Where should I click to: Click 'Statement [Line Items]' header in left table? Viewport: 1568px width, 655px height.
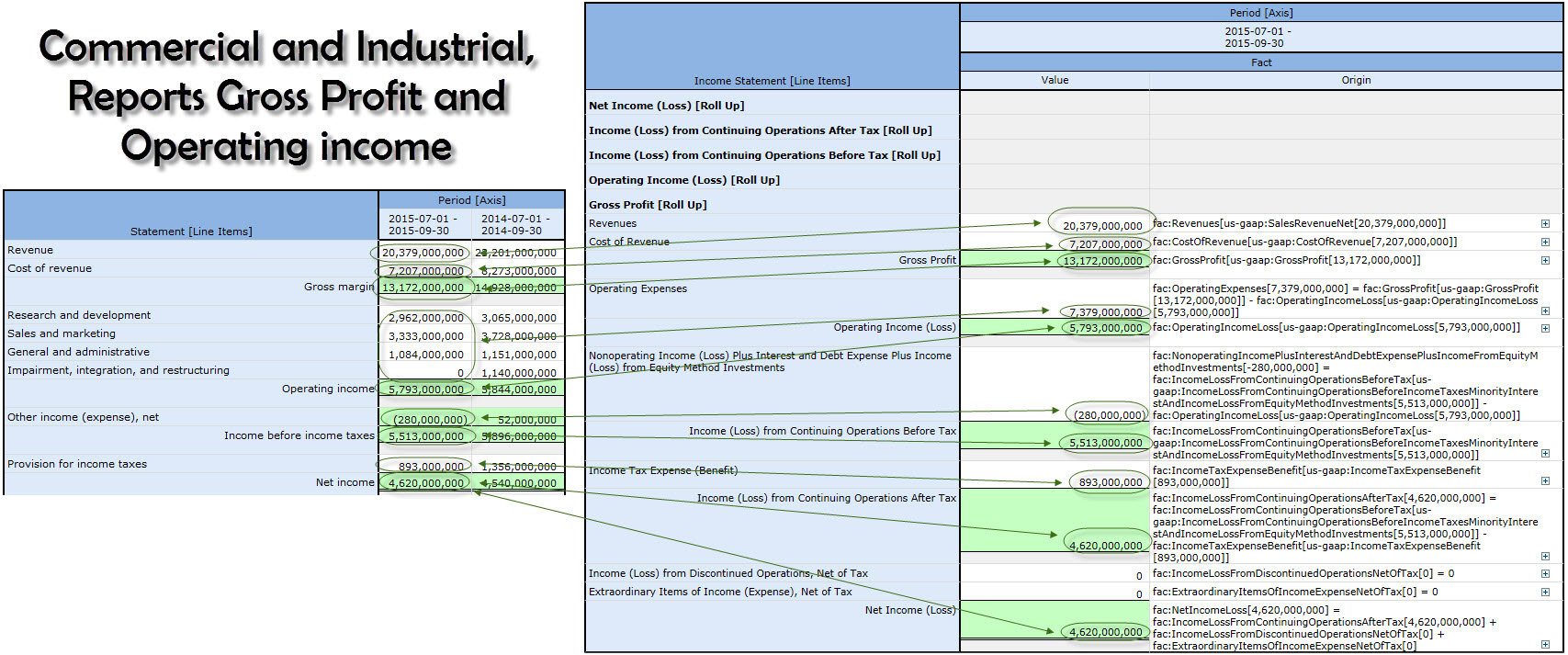click(x=191, y=232)
